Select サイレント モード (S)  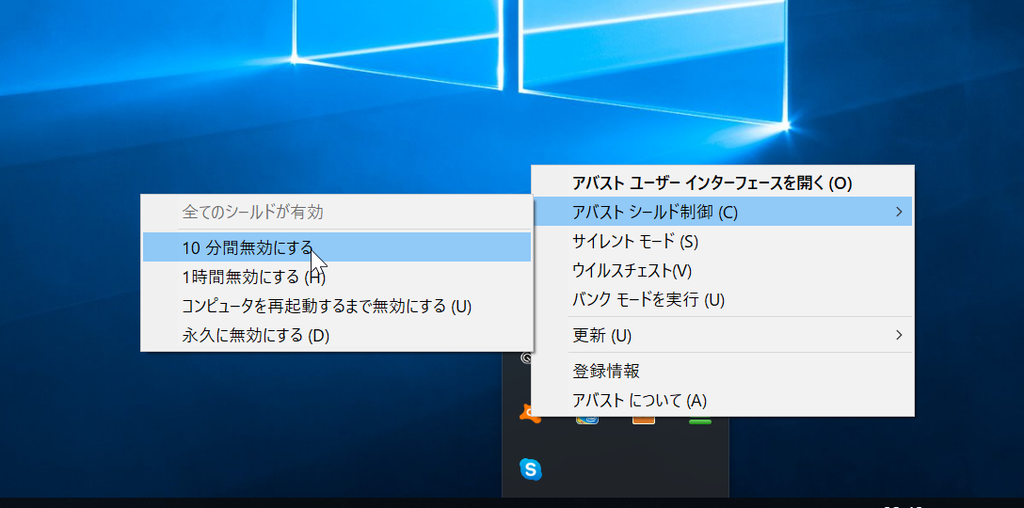(722, 242)
